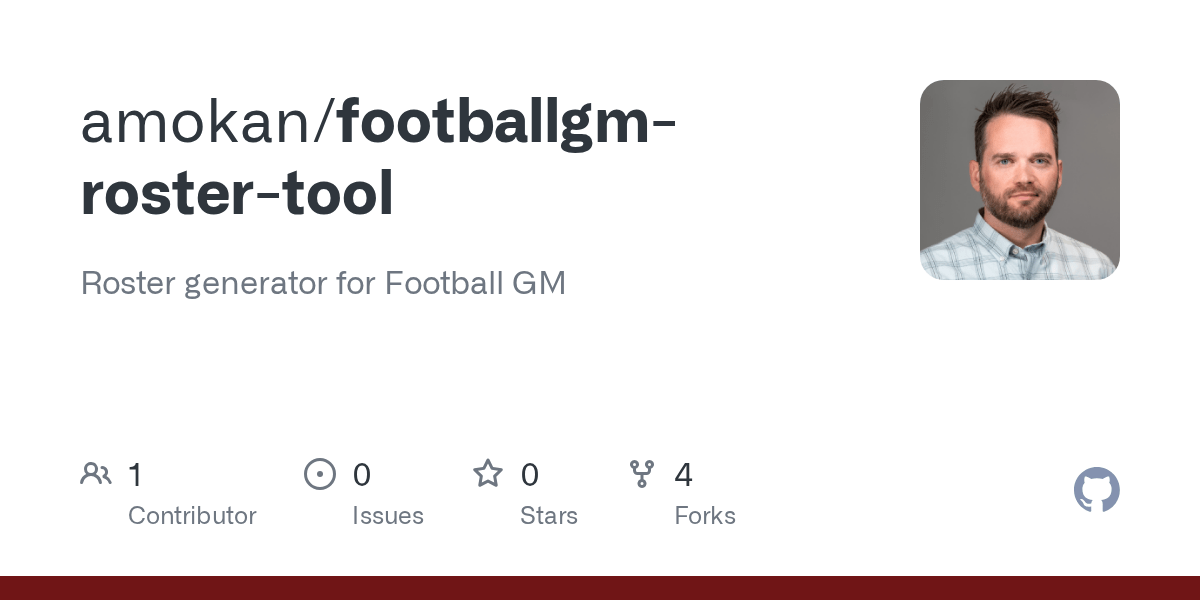Click "roster-tool" in the repository title
The height and width of the screenshot is (600, 1200).
(x=237, y=194)
